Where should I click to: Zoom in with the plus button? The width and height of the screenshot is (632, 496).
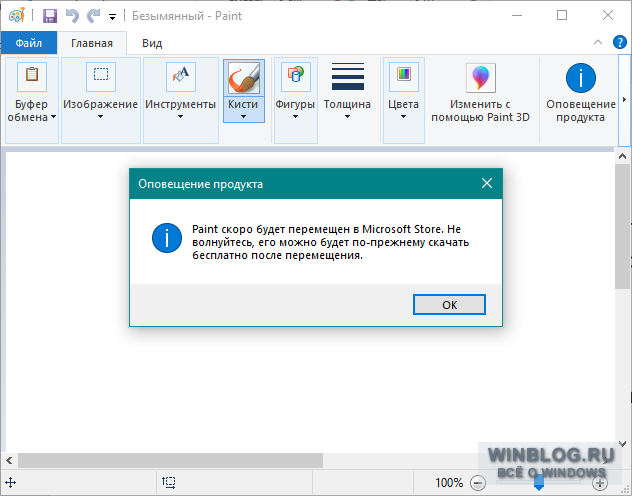[x=600, y=483]
